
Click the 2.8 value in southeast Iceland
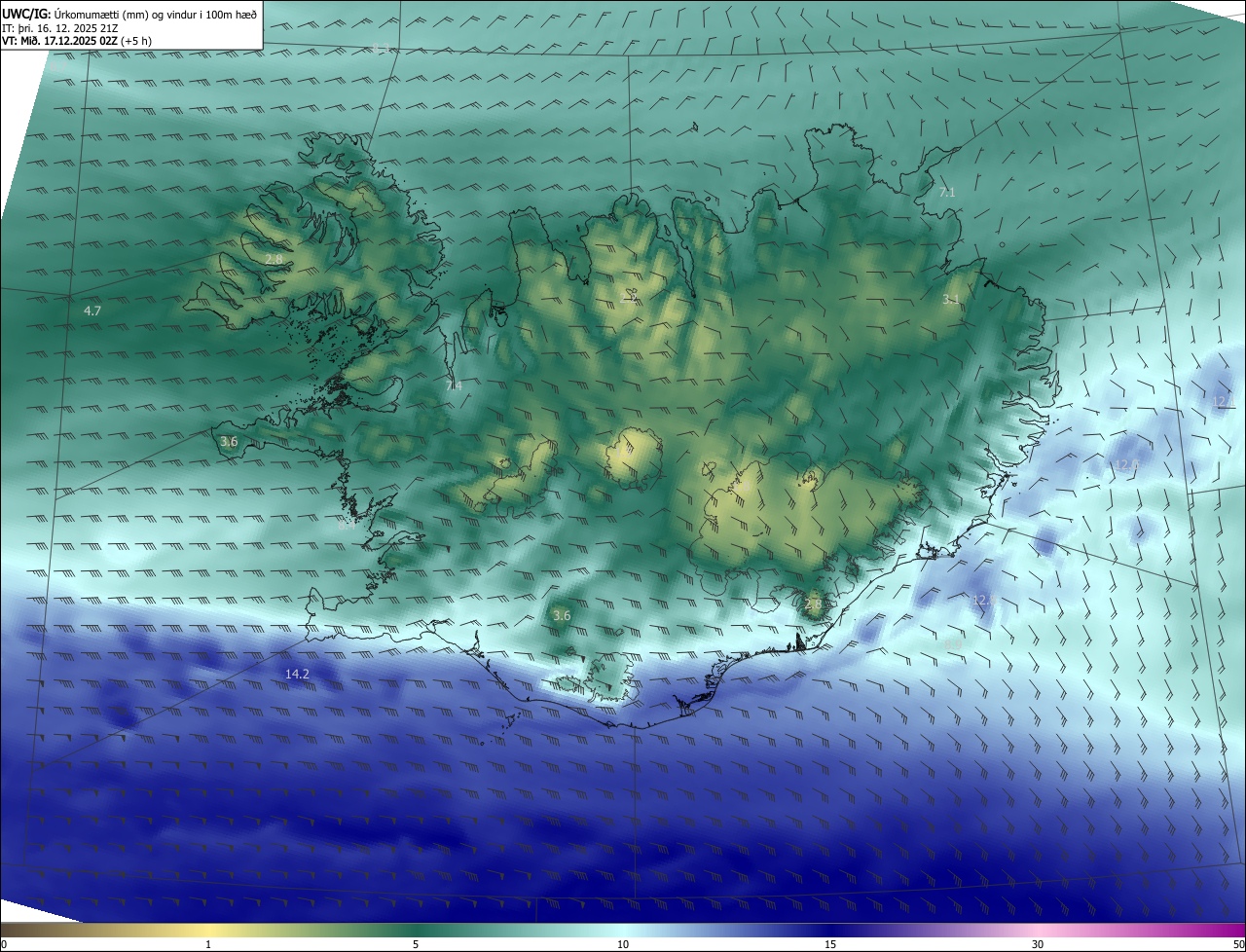814,604
